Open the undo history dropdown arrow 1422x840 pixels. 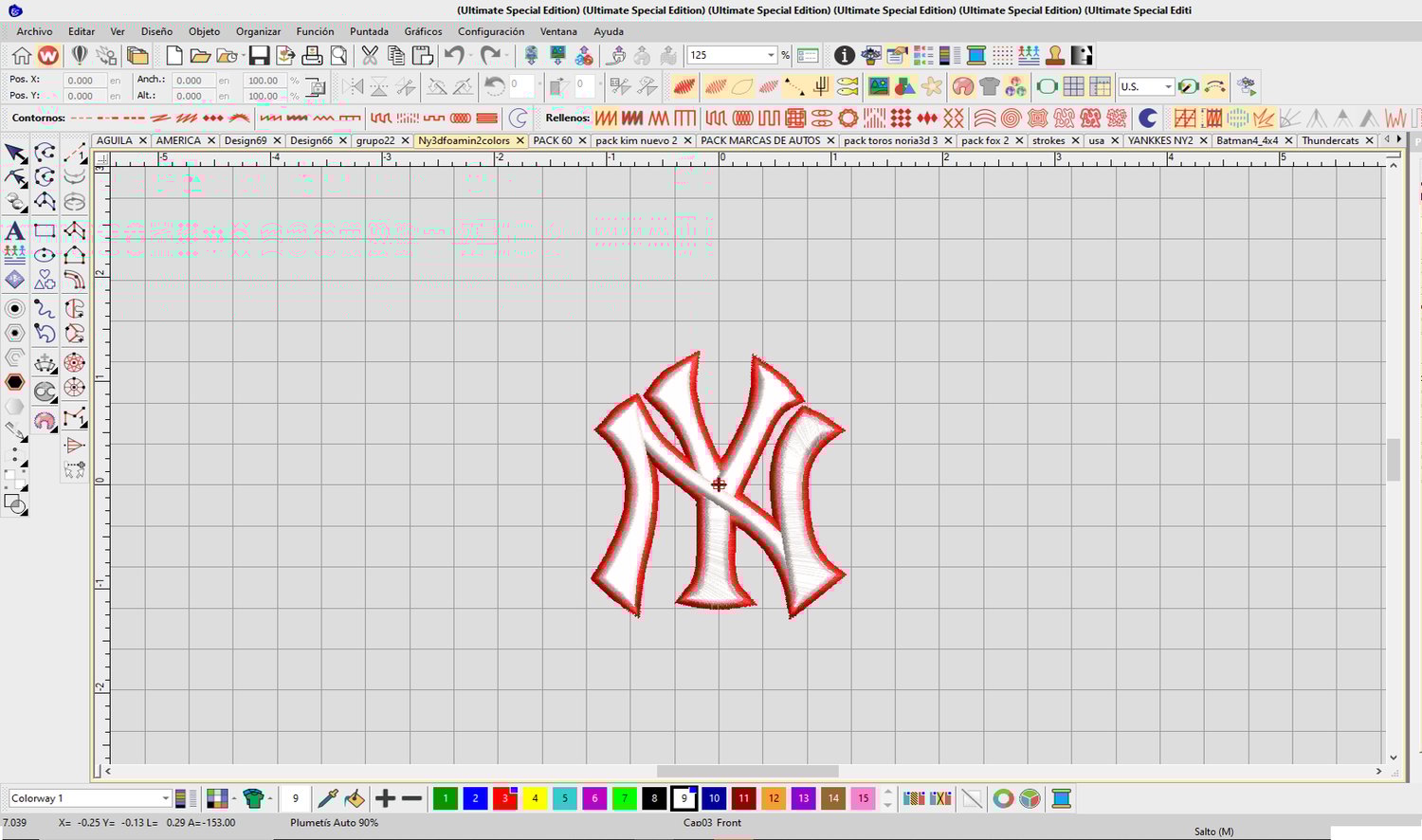click(470, 55)
